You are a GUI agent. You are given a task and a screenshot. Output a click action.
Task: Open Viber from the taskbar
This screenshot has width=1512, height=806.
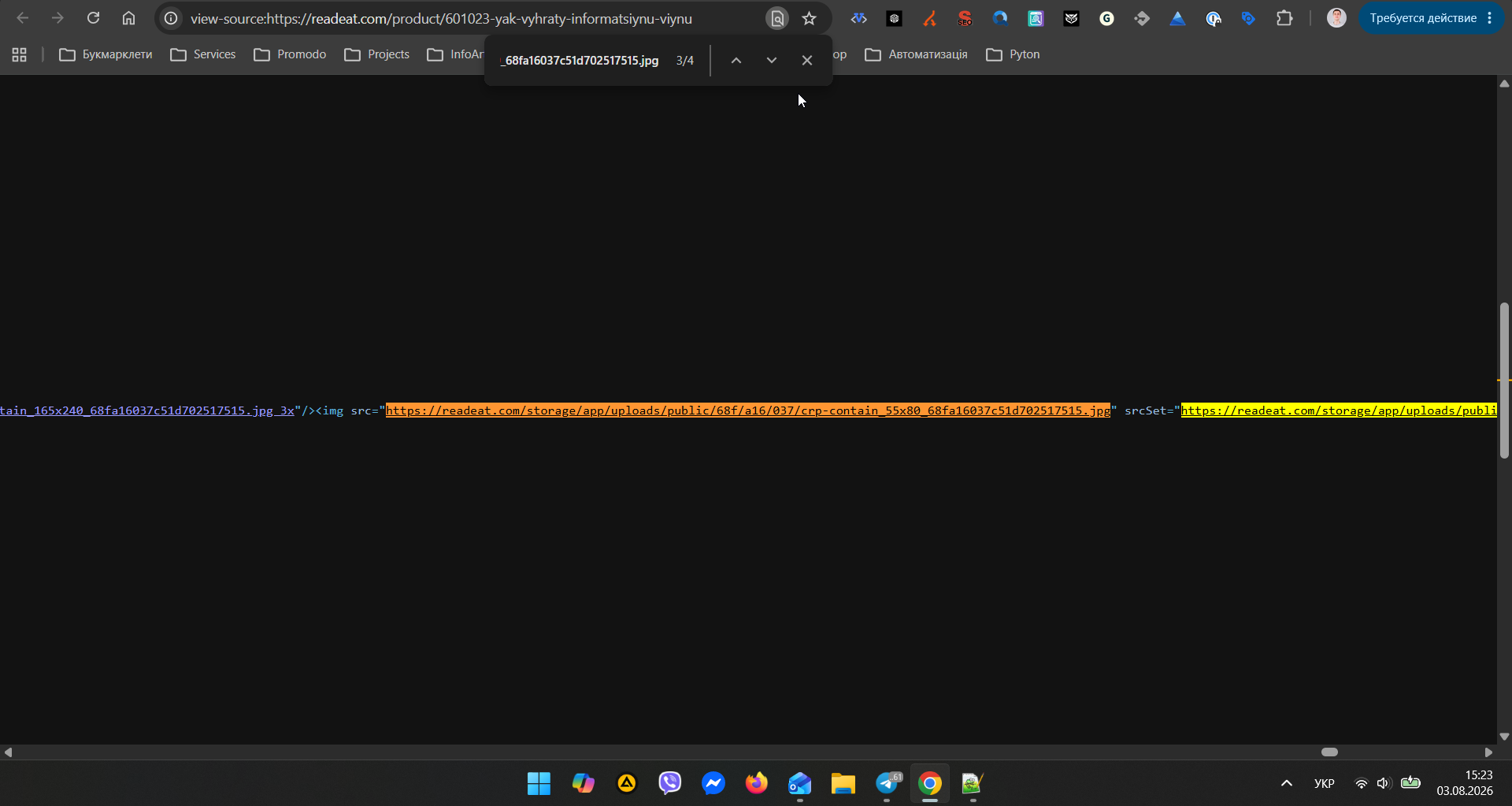click(670, 783)
